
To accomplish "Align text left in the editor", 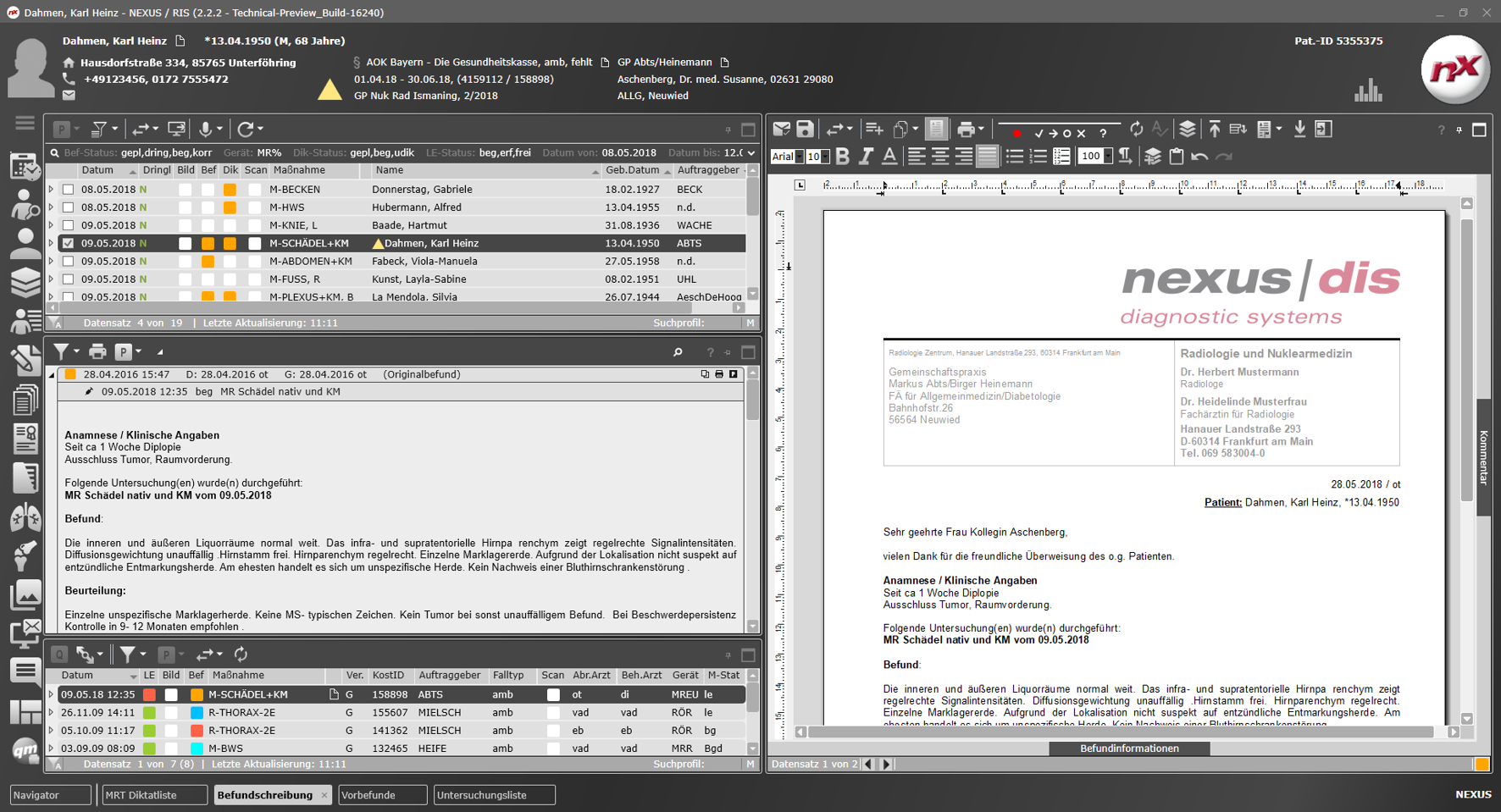I will point(917,157).
